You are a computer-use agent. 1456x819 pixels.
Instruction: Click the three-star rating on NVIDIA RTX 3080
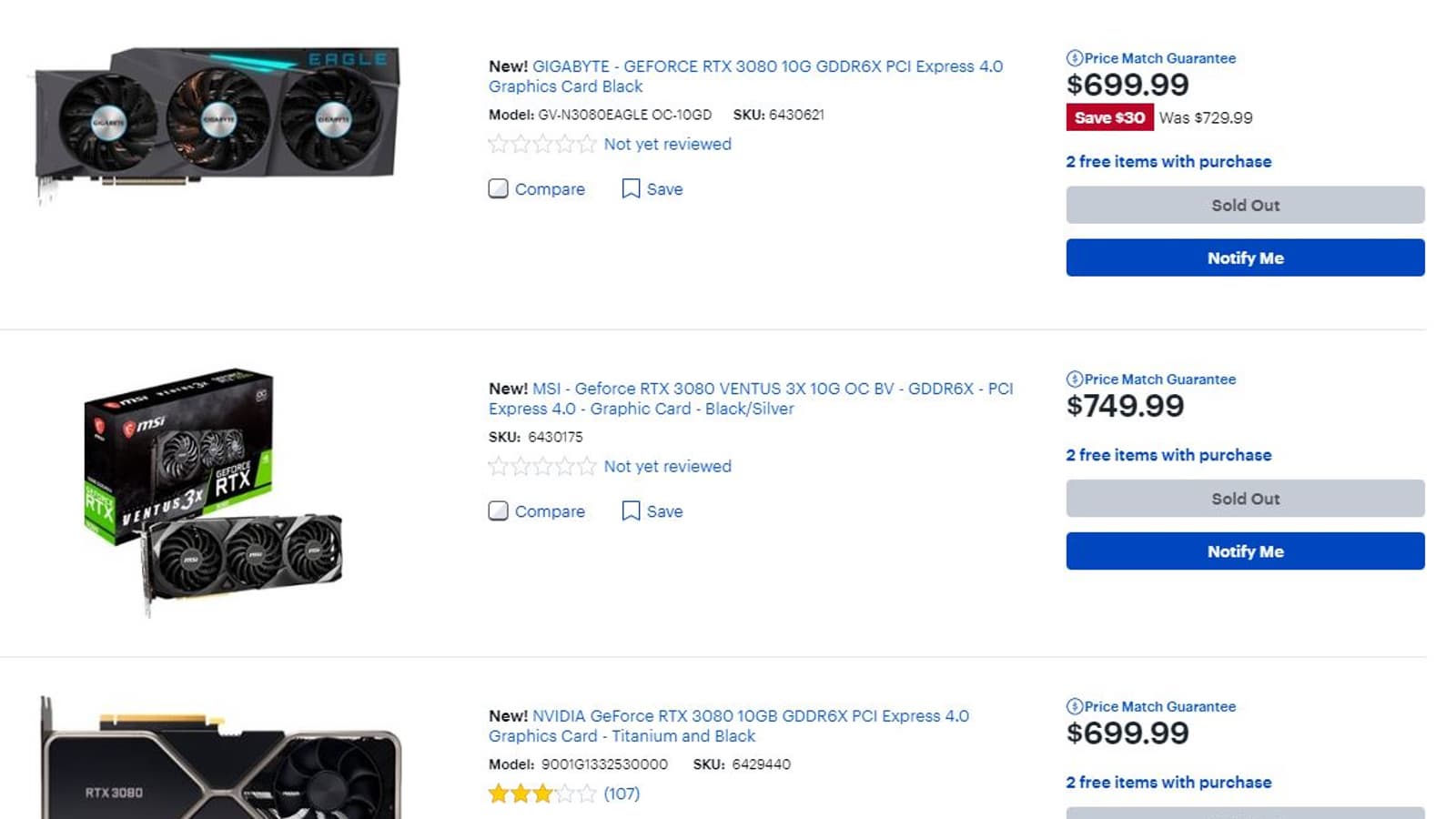542,794
